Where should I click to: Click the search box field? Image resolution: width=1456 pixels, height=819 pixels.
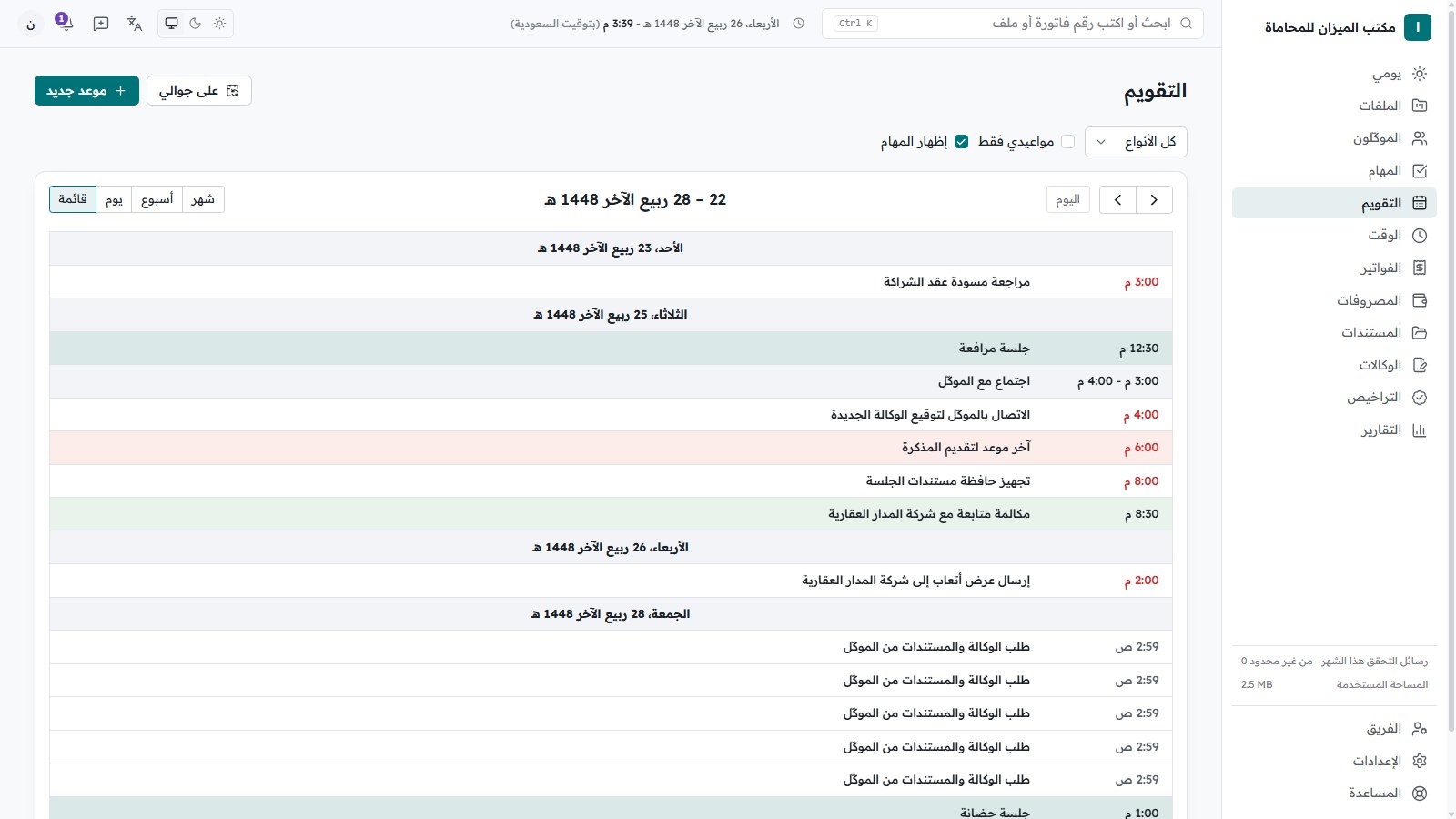click(1012, 24)
